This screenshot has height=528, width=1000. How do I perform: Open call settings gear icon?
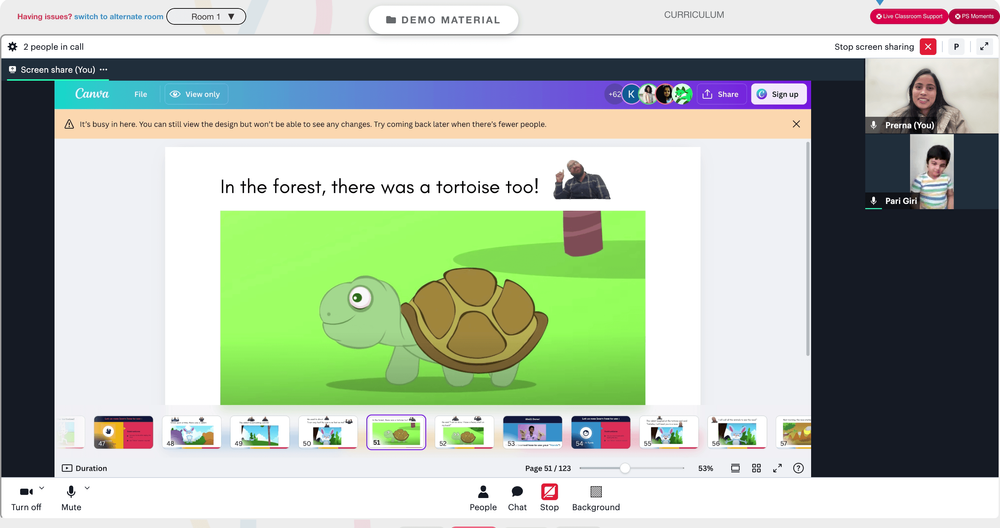tap(12, 47)
